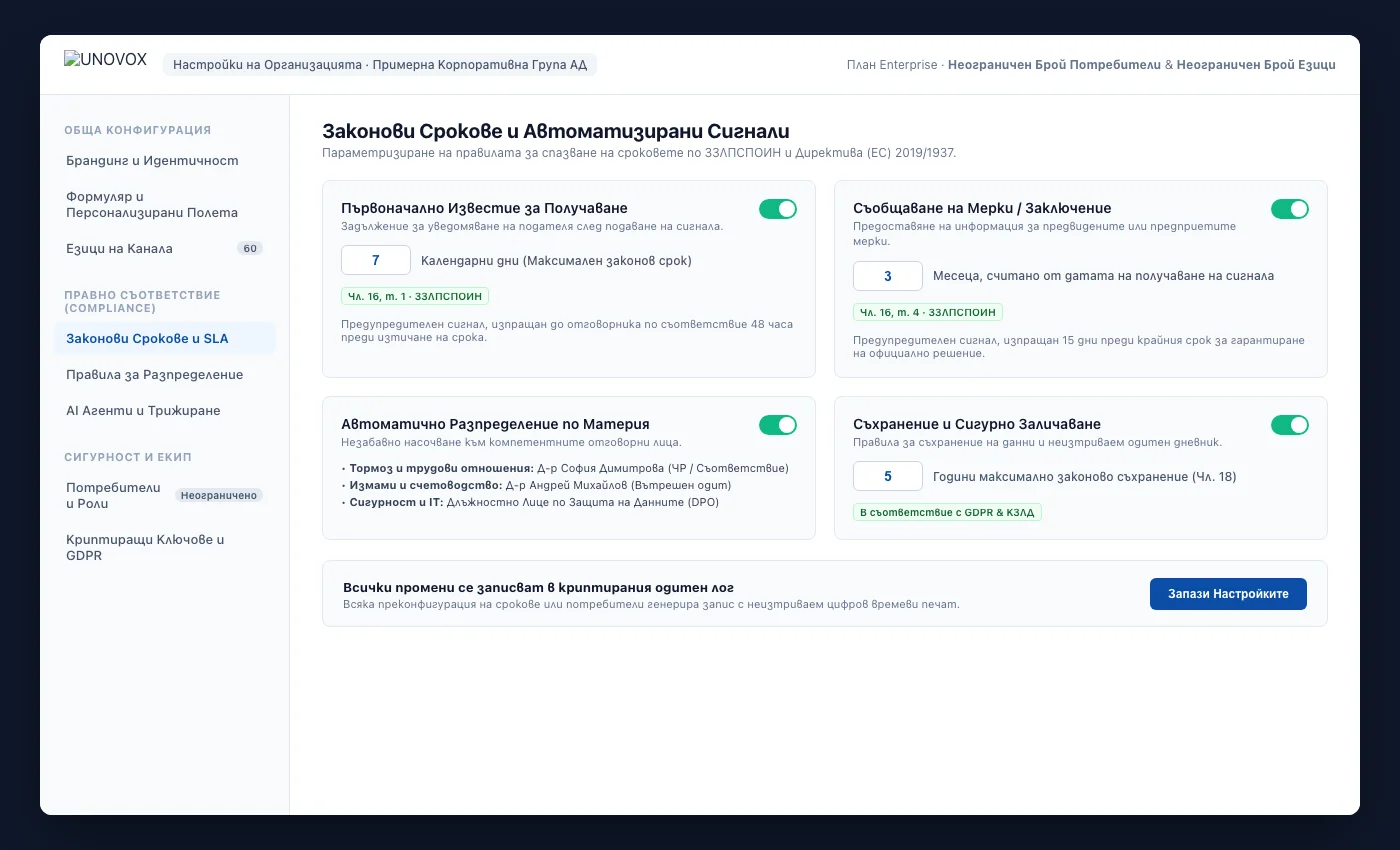Click the UNOVOX logo
Screen dimensions: 1400x850
(x=105, y=60)
